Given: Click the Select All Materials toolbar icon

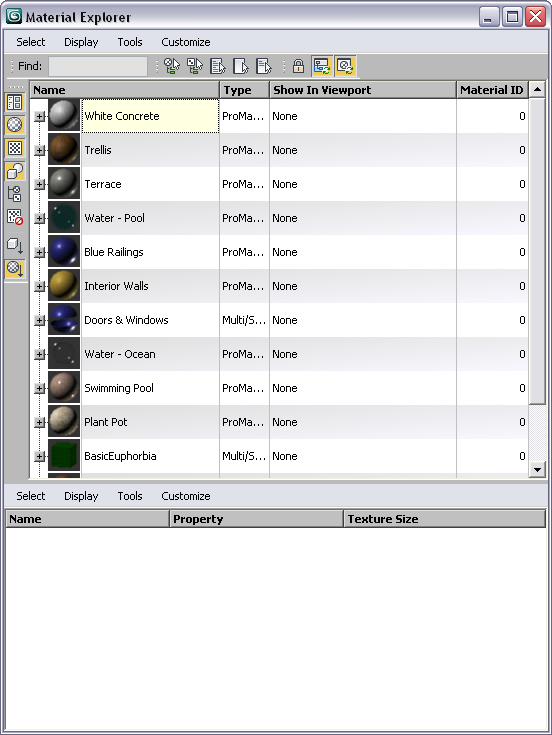Looking at the screenshot, I should coord(172,66).
